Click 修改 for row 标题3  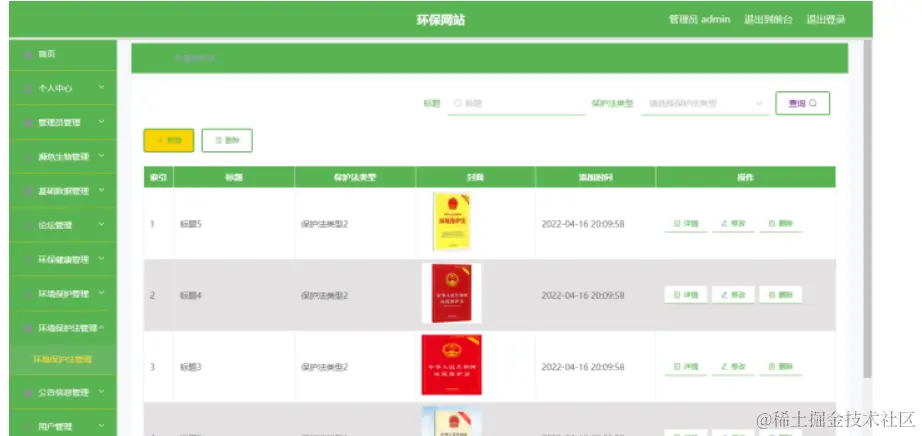pyautogui.click(x=733, y=367)
